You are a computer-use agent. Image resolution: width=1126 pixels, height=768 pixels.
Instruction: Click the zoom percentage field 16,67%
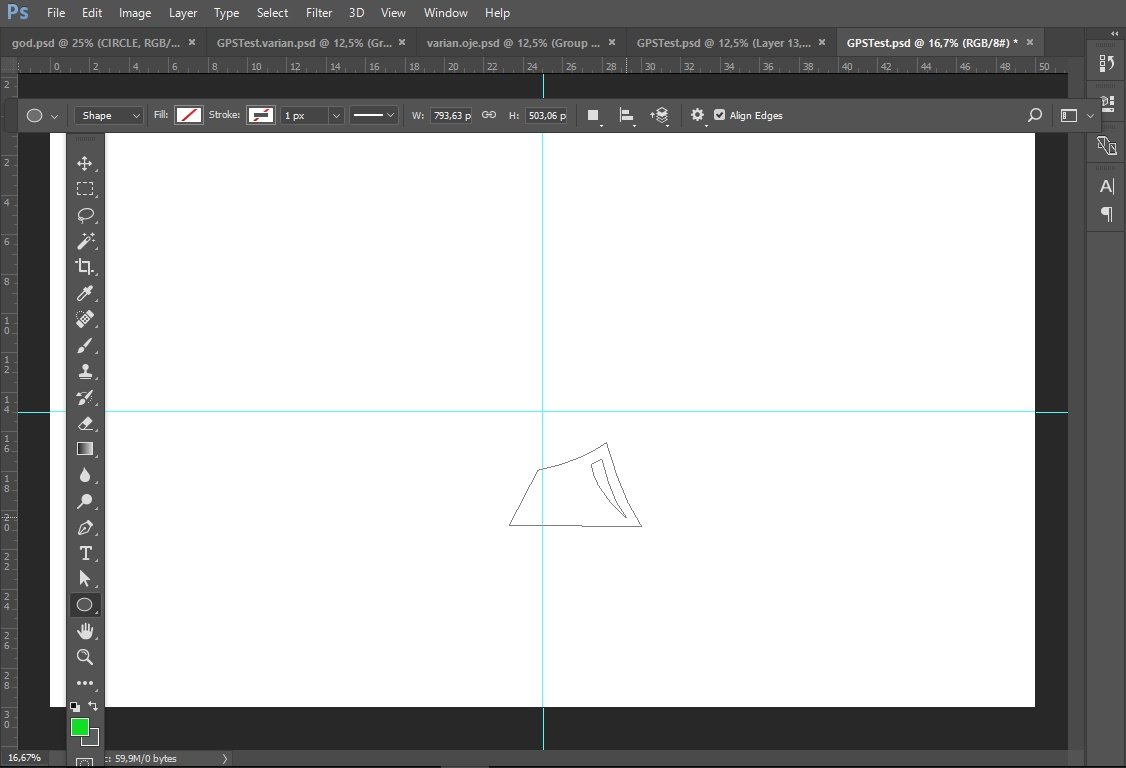click(x=25, y=758)
